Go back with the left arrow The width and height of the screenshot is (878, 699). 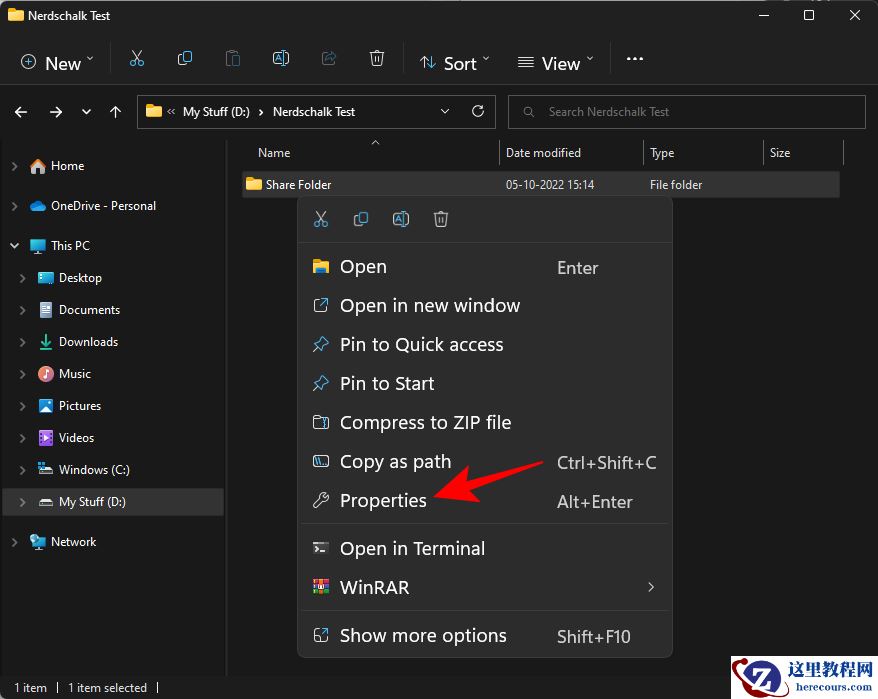[x=21, y=112]
